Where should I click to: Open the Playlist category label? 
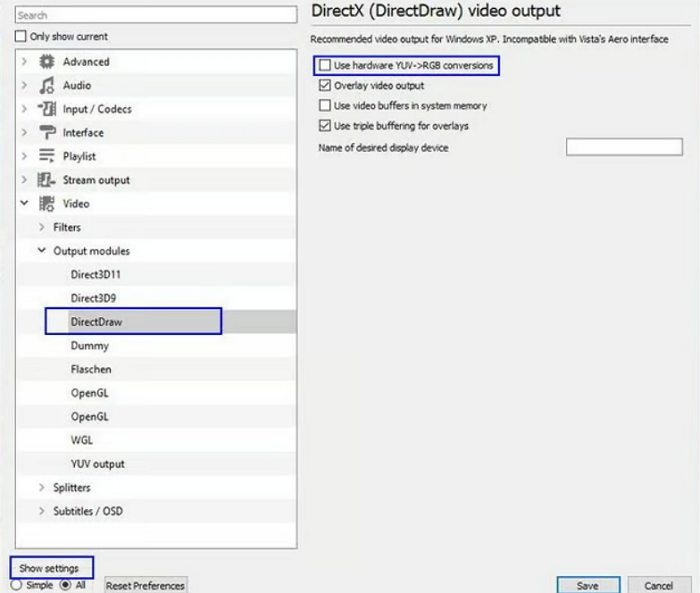point(79,157)
